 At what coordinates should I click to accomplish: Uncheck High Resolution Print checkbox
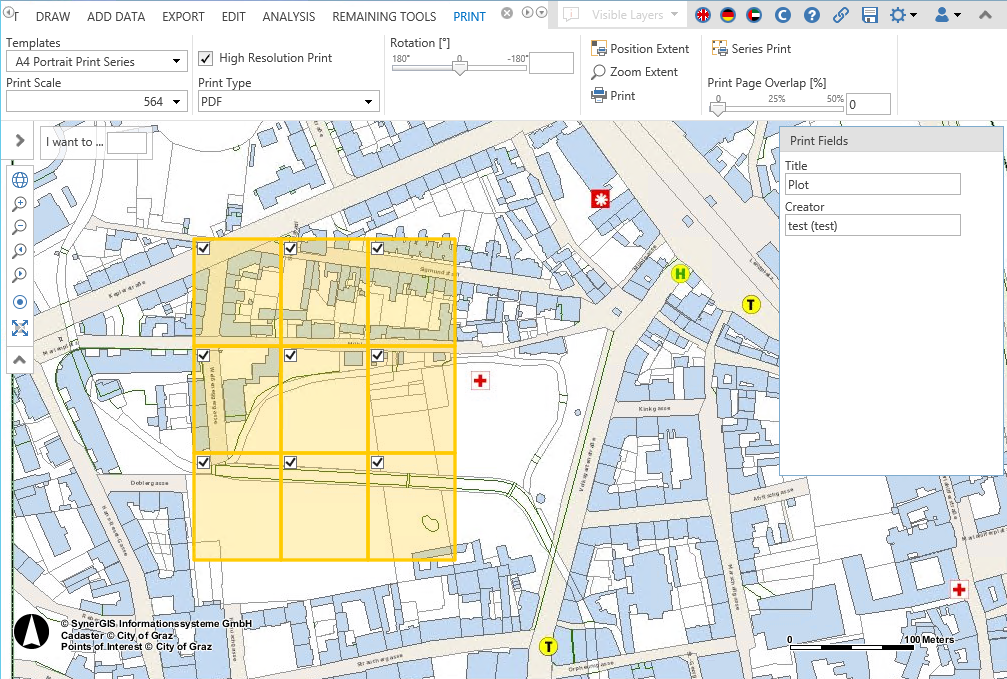point(206,58)
